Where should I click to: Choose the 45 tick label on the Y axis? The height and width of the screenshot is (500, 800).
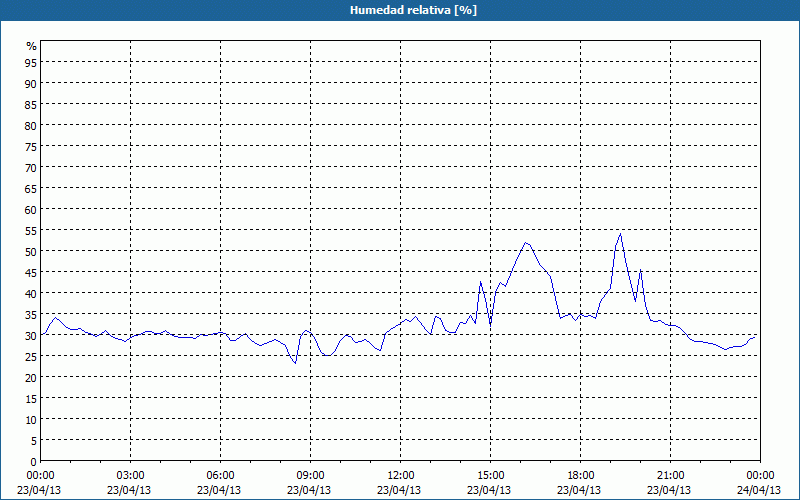tap(31, 272)
